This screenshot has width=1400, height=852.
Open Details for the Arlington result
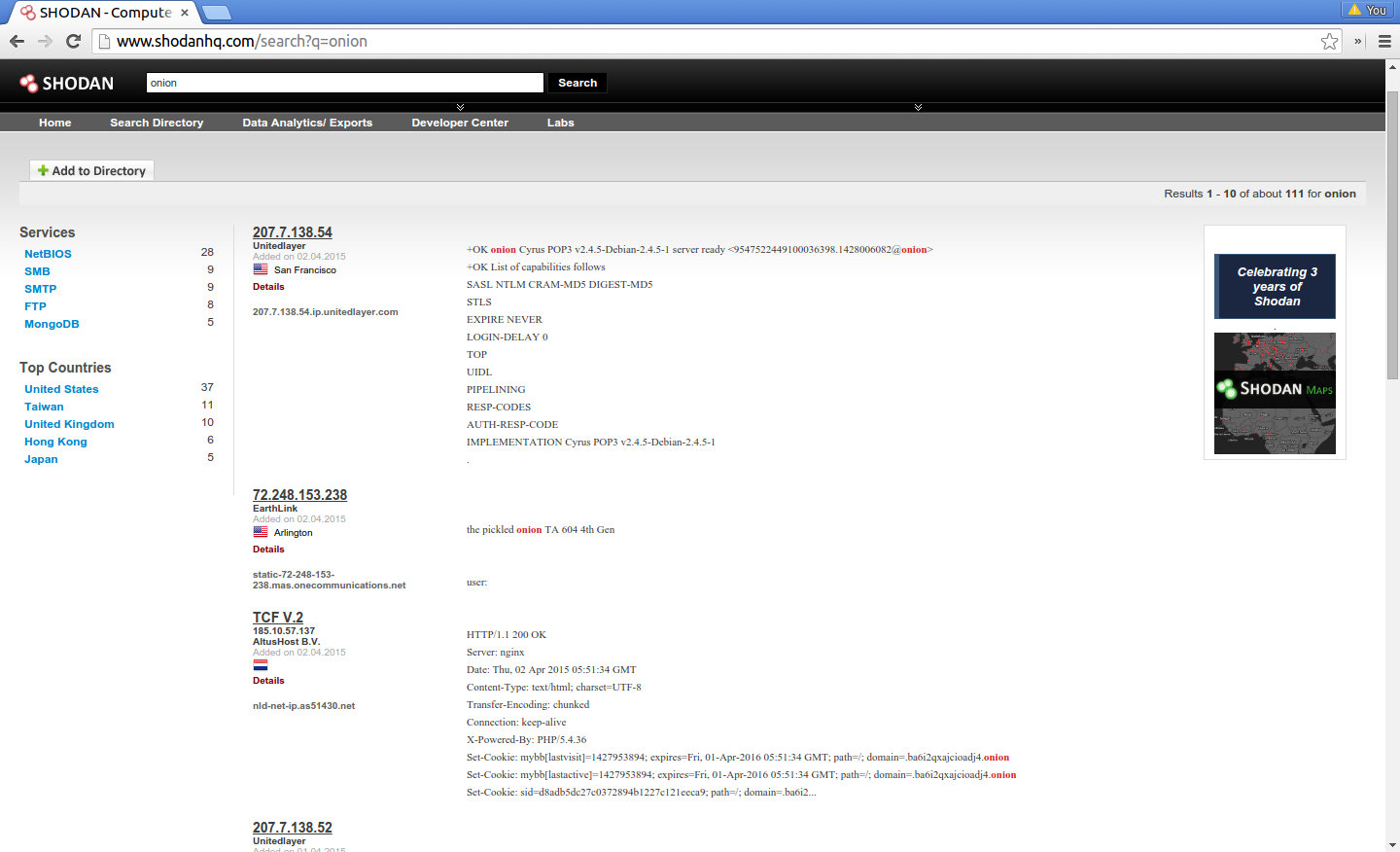pos(268,550)
